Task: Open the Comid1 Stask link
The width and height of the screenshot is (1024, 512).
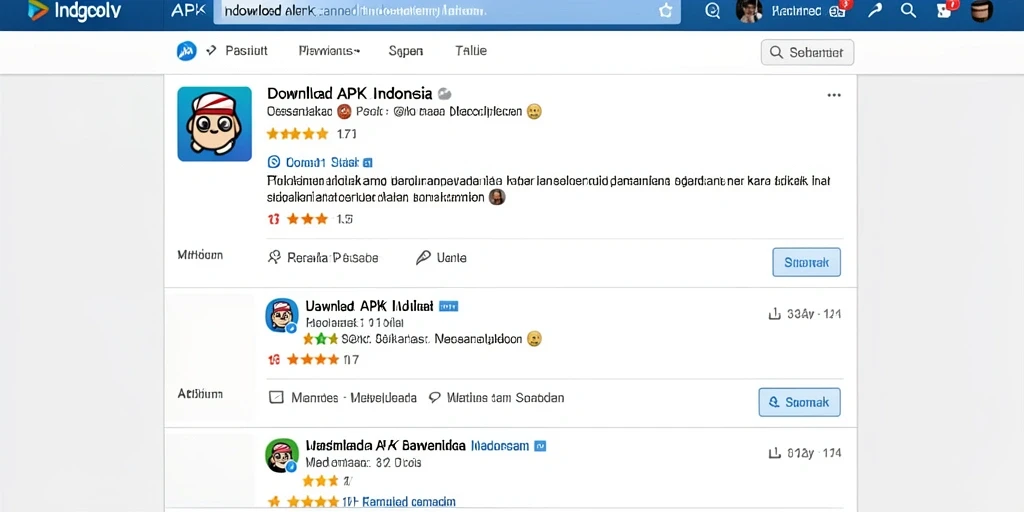Action: pos(320,162)
